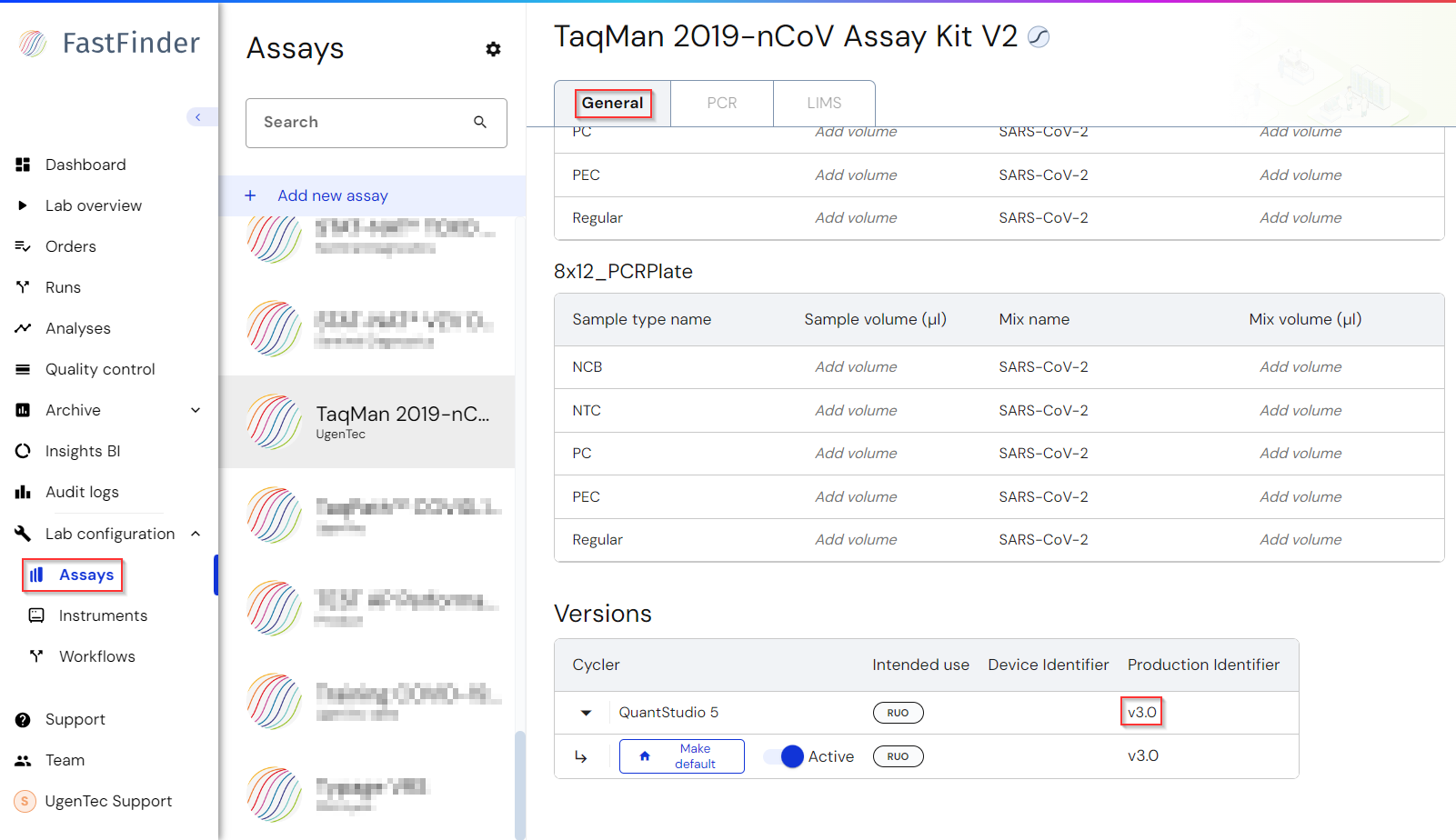Click the Quality control icon
This screenshot has height=840, width=1456.
24,369
